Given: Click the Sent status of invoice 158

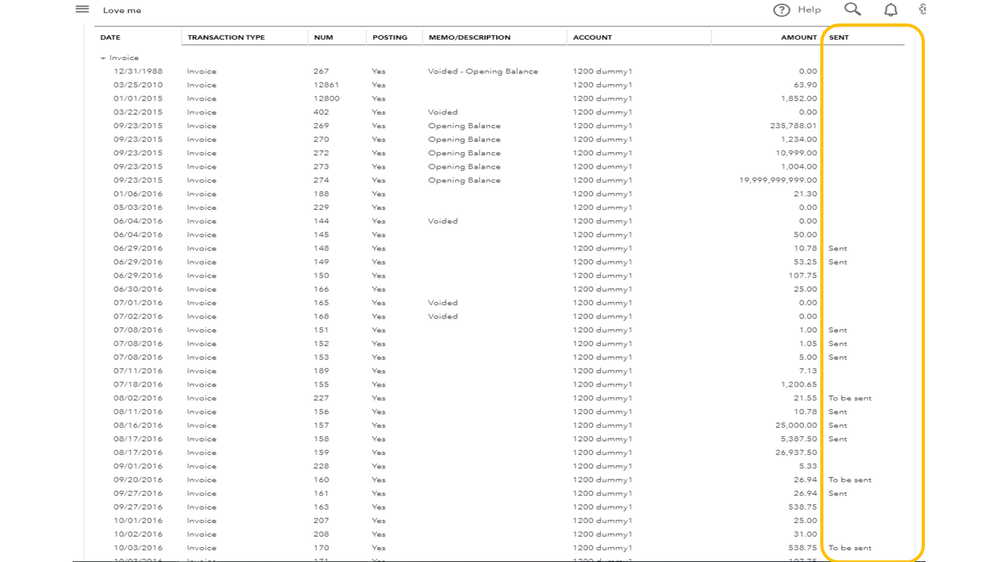Looking at the screenshot, I should (838, 439).
